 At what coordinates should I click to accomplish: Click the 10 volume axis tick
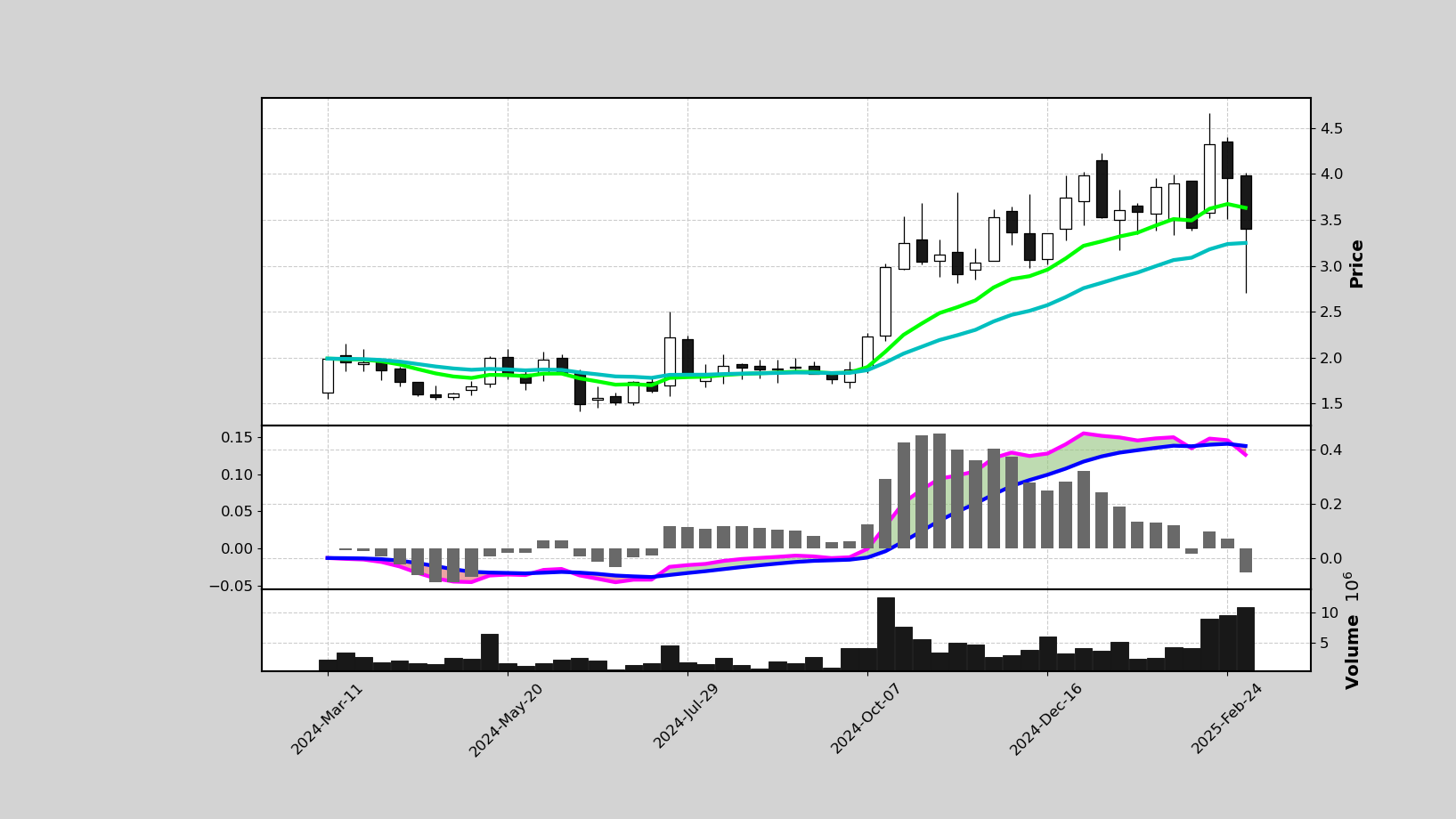pos(1329,612)
